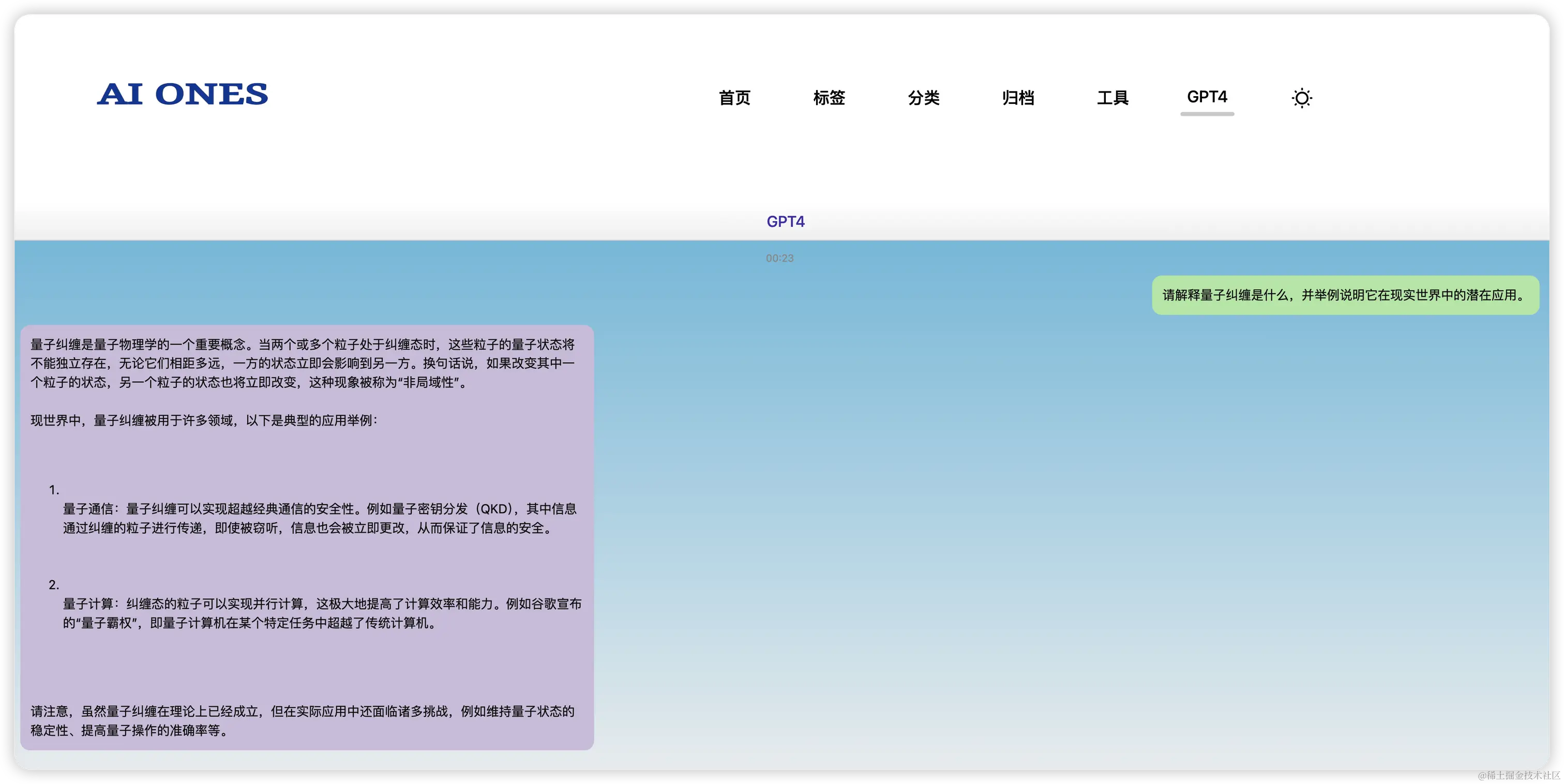1564x784 pixels.
Task: Click list number 1 in response
Action: (54, 490)
